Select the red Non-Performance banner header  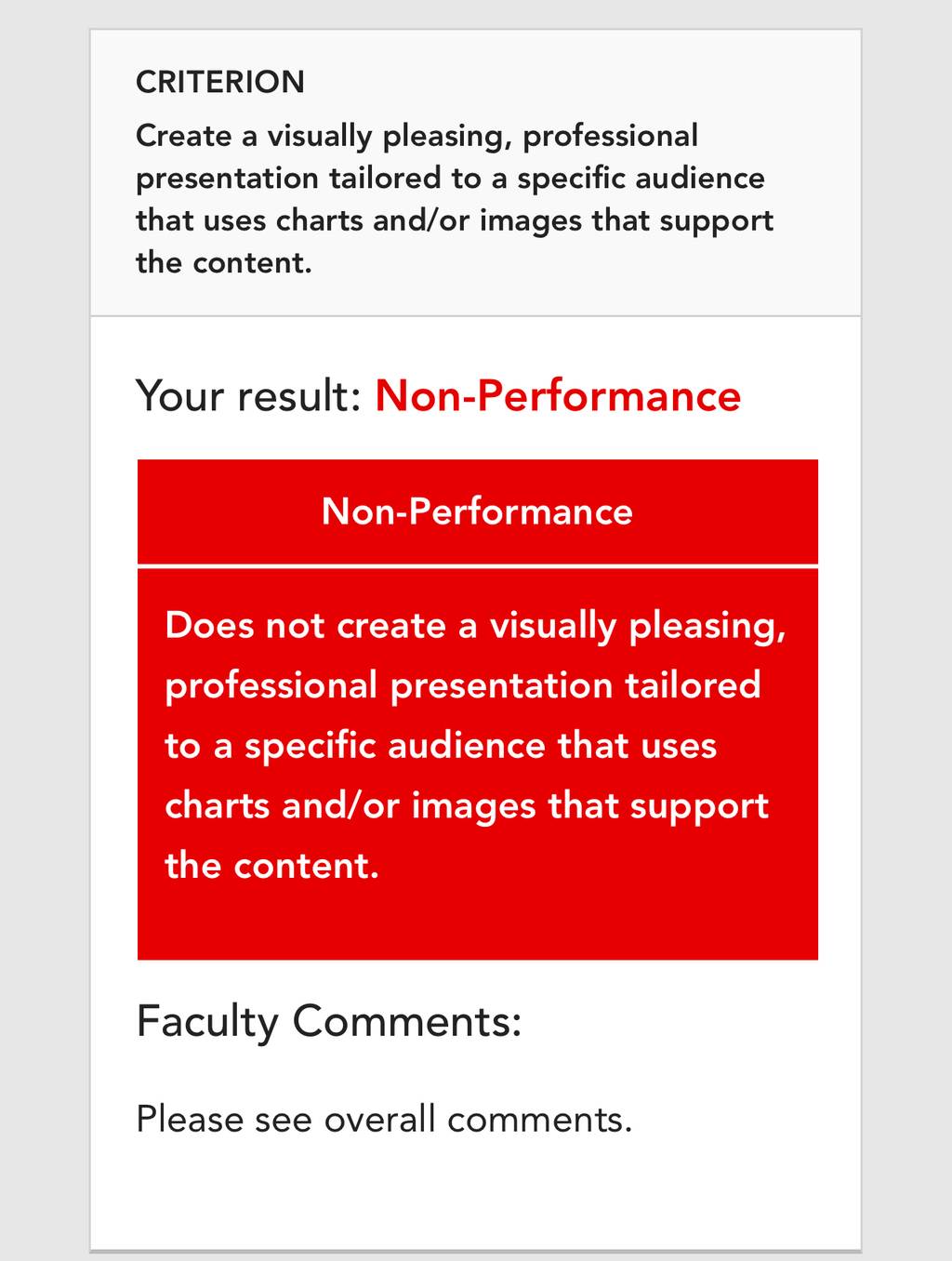[477, 511]
